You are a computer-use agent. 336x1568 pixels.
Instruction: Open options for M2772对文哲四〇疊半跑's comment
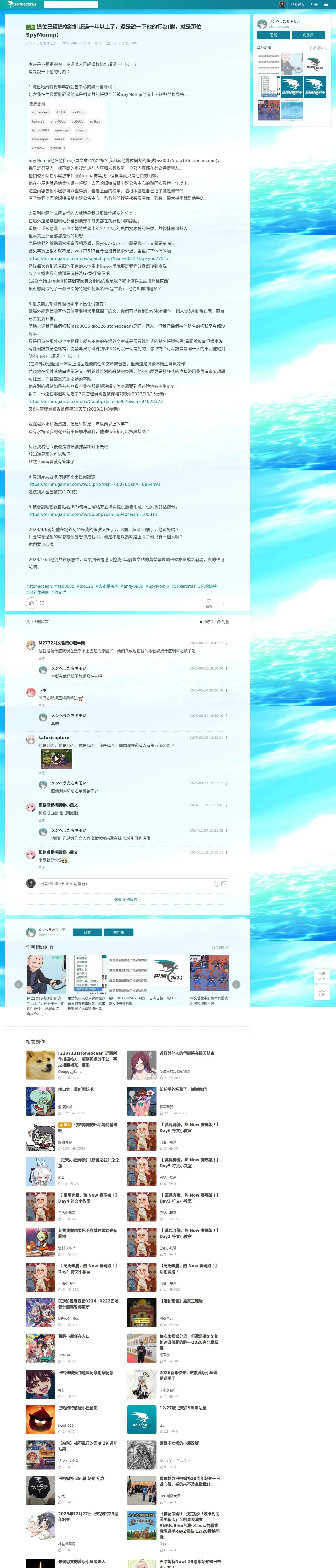tap(227, 643)
